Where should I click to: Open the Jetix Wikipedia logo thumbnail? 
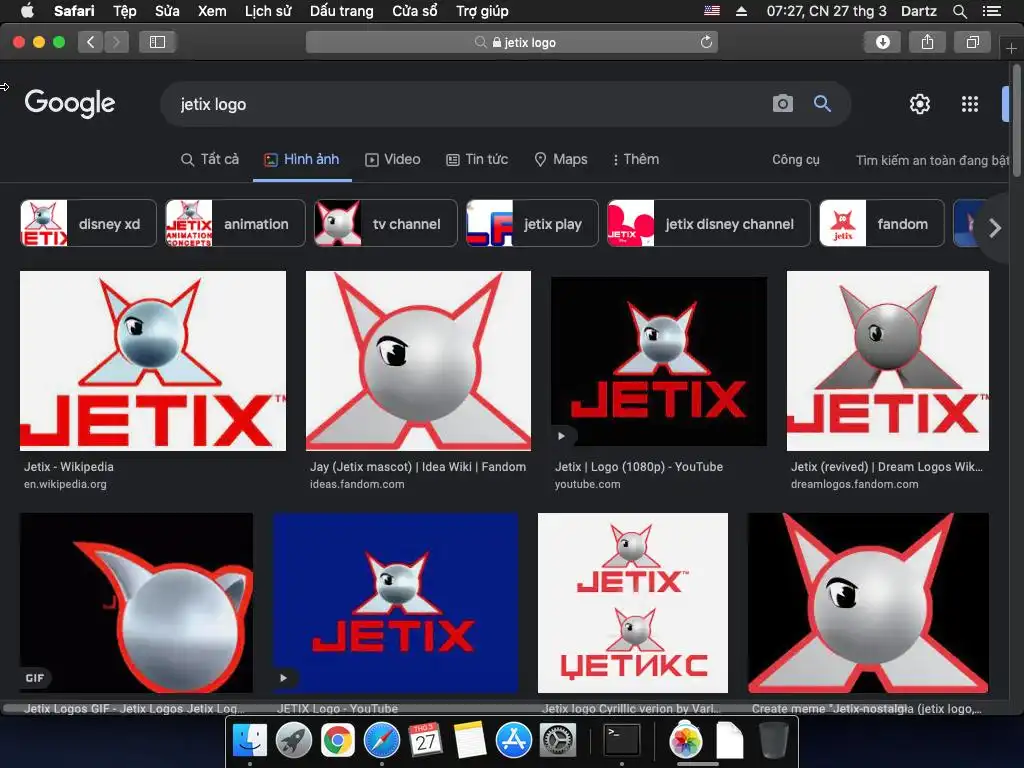tap(153, 360)
